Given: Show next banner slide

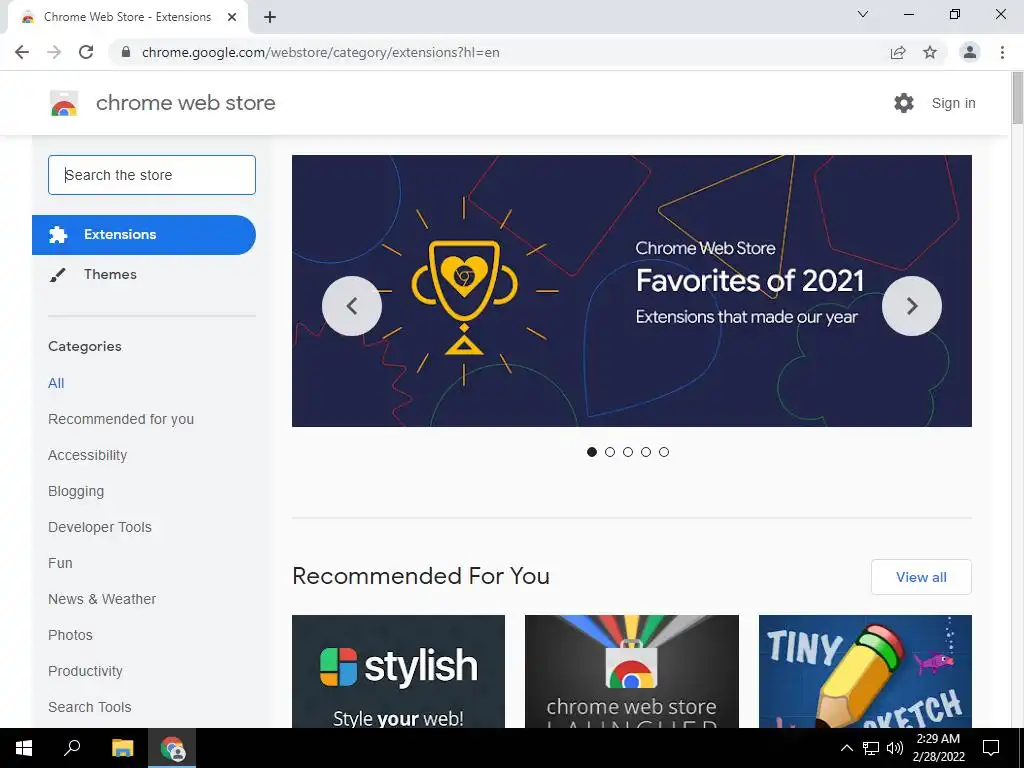Looking at the screenshot, I should pyautogui.click(x=912, y=306).
